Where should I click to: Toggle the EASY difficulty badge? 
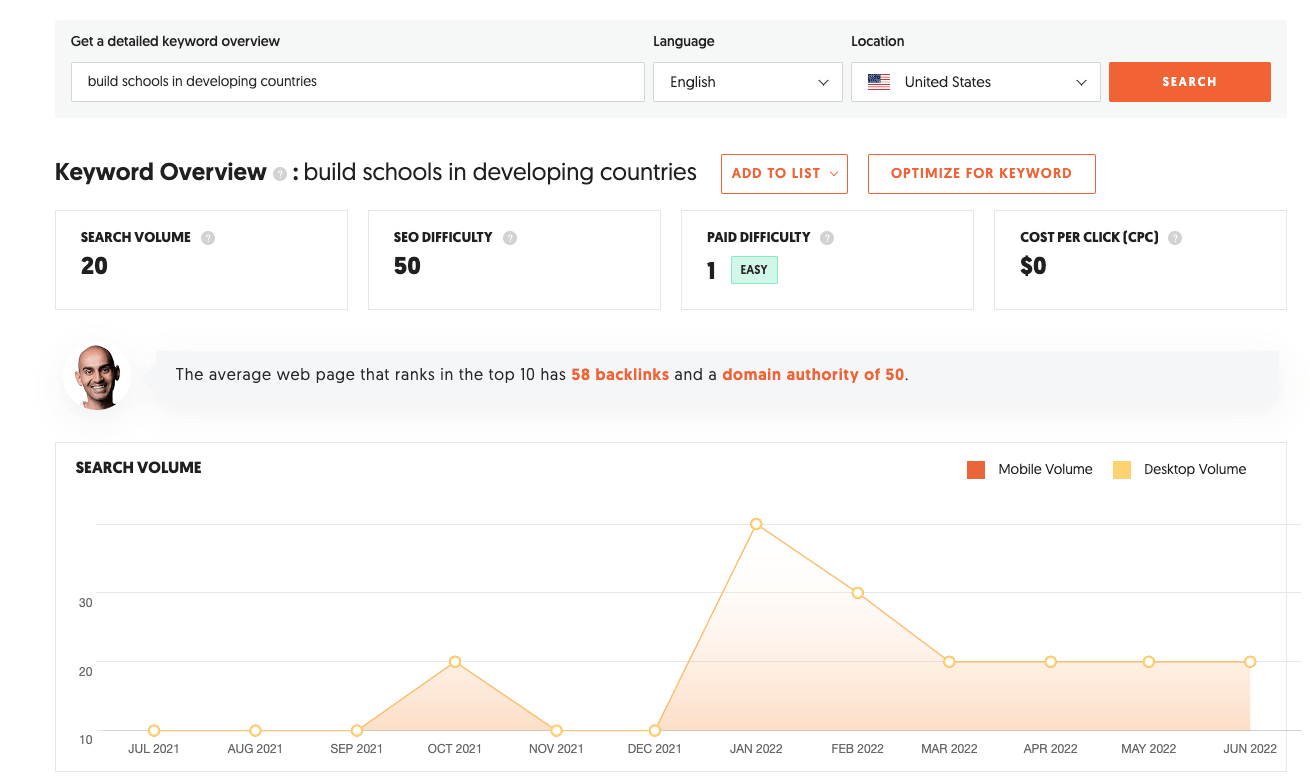click(754, 270)
